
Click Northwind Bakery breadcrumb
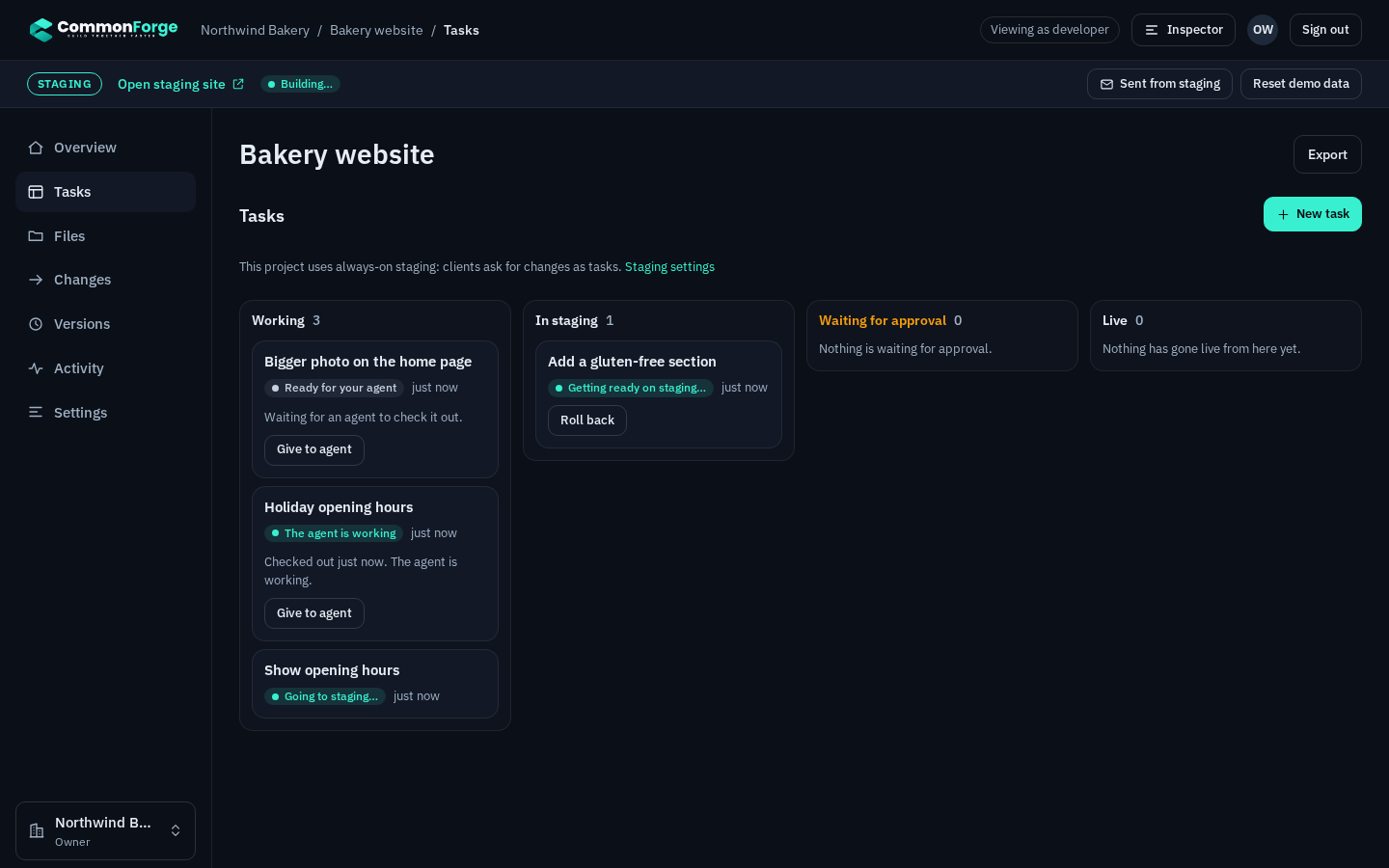[255, 30]
